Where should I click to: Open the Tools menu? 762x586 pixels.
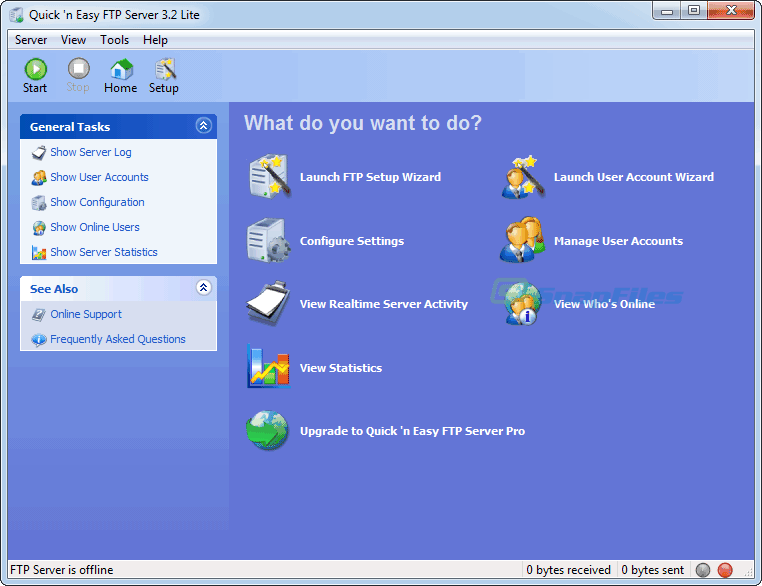point(115,40)
